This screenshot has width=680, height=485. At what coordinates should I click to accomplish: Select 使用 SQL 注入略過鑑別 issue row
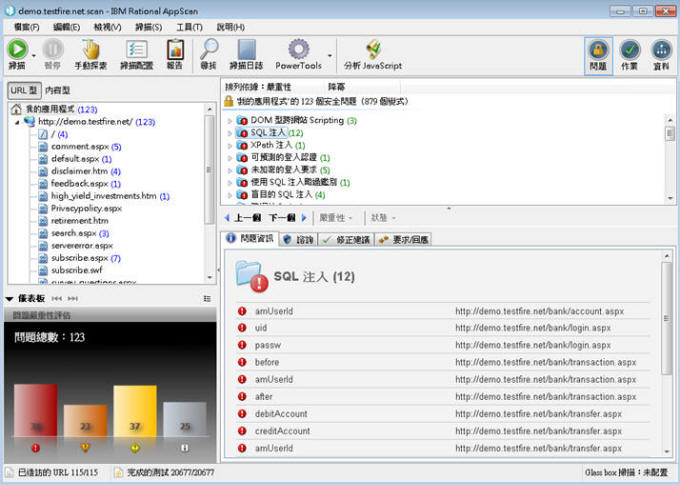(294, 182)
